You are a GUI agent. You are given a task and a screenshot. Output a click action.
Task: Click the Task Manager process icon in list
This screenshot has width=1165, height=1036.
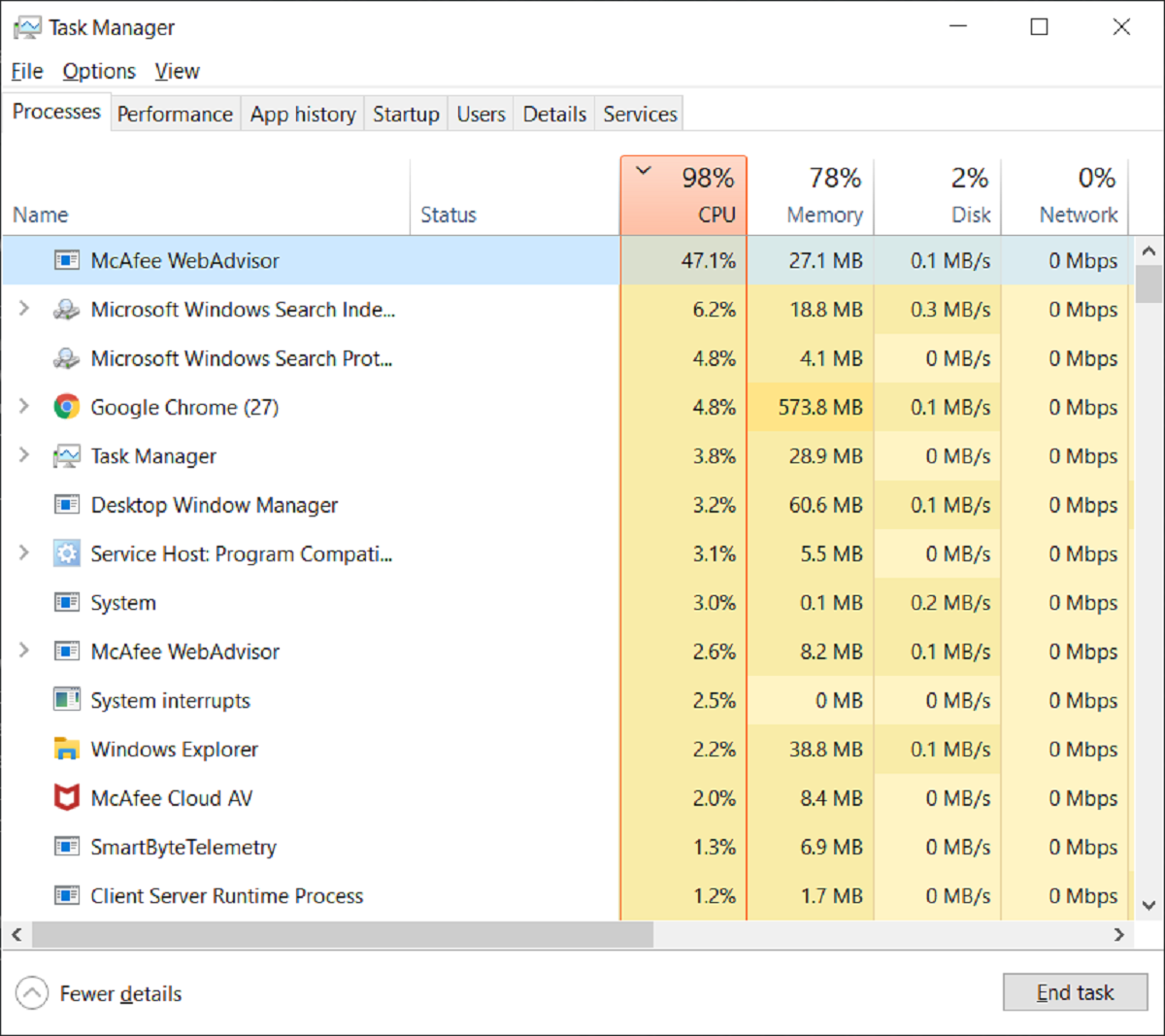pos(66,456)
